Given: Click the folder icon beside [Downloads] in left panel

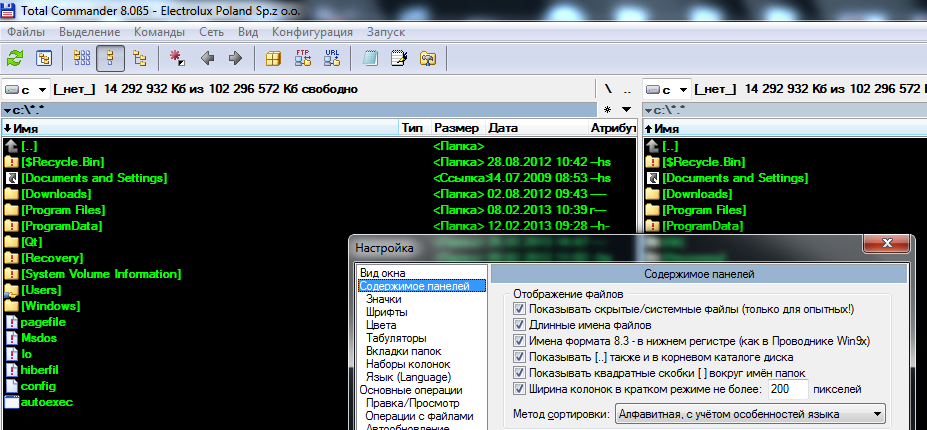Looking at the screenshot, I should (x=11, y=194).
